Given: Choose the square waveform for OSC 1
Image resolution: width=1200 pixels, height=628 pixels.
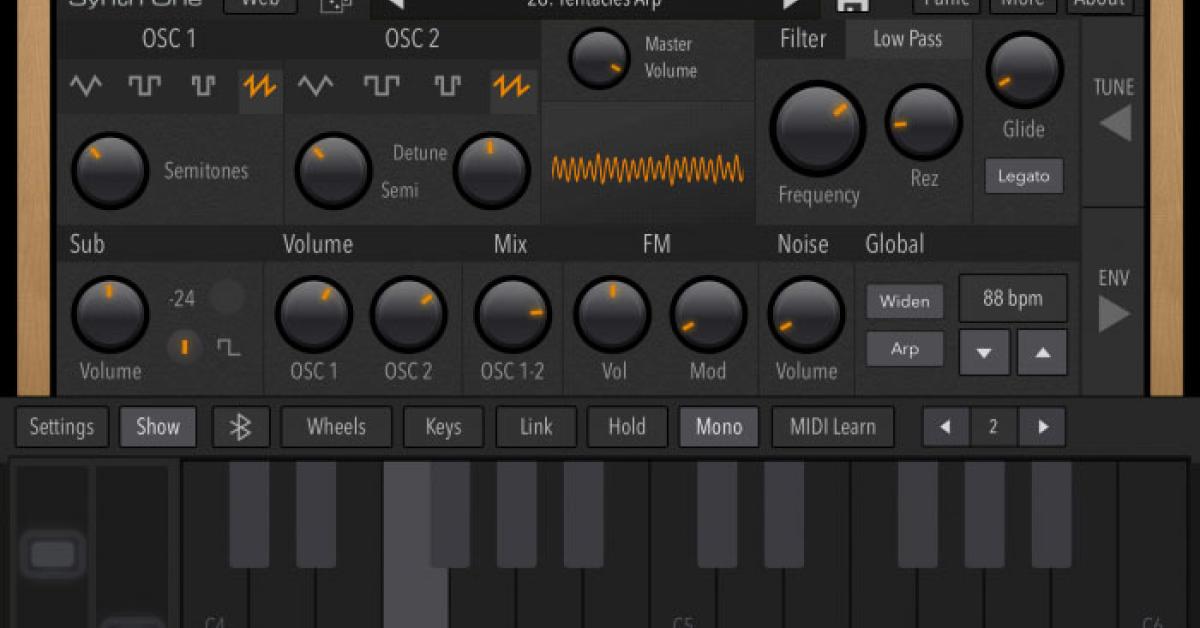Looking at the screenshot, I should (144, 87).
